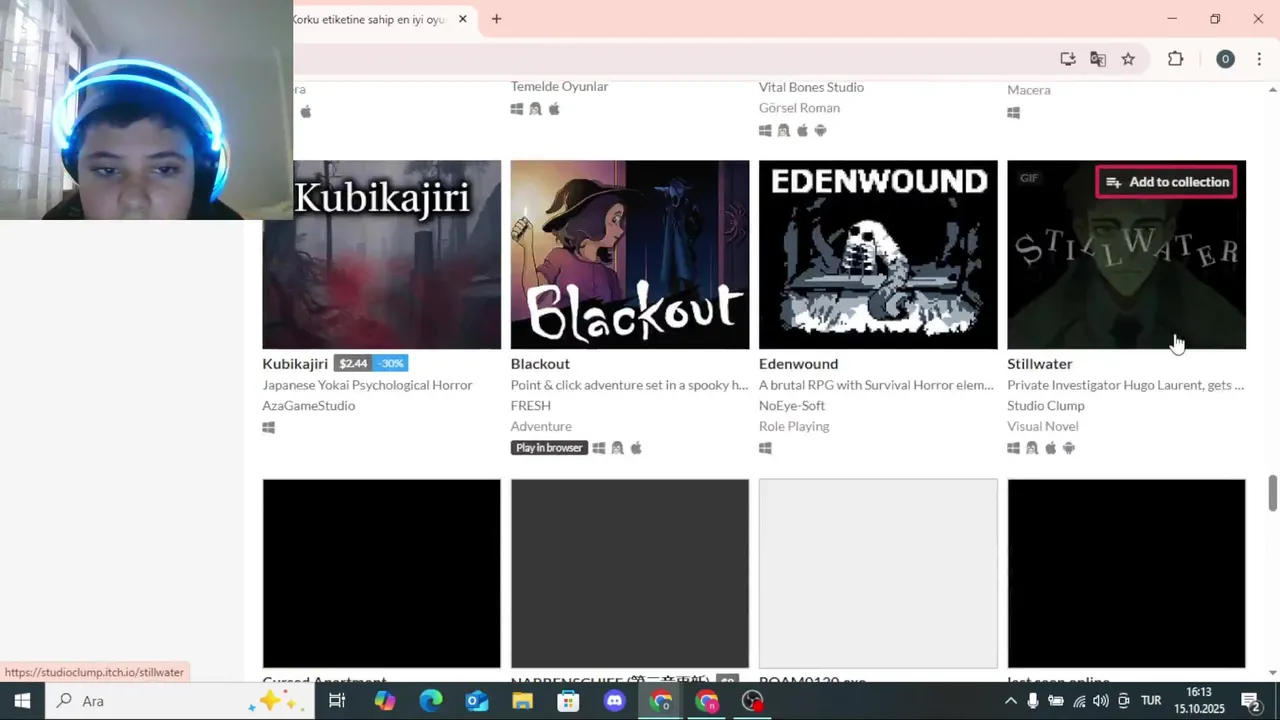Click the Visual Novel genre under Stillwater
1280x720 pixels.
1042,427
